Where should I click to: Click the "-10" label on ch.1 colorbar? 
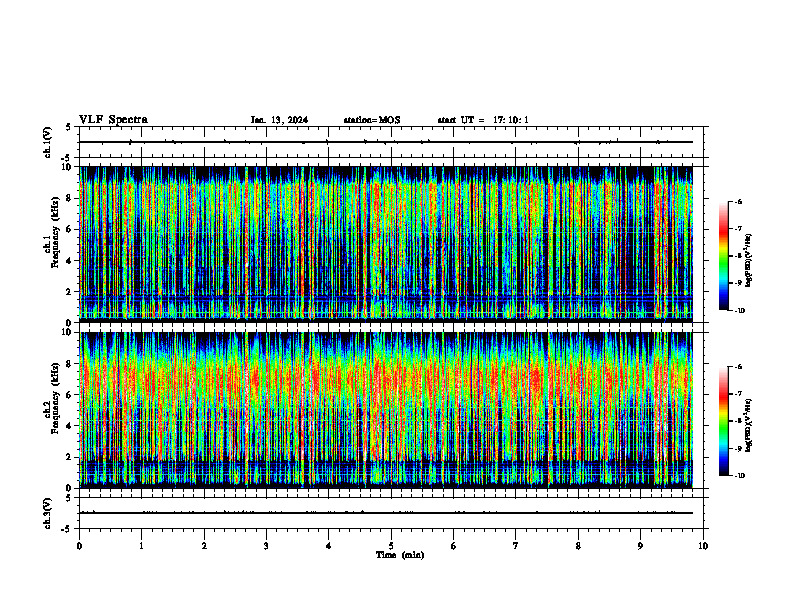[x=740, y=311]
